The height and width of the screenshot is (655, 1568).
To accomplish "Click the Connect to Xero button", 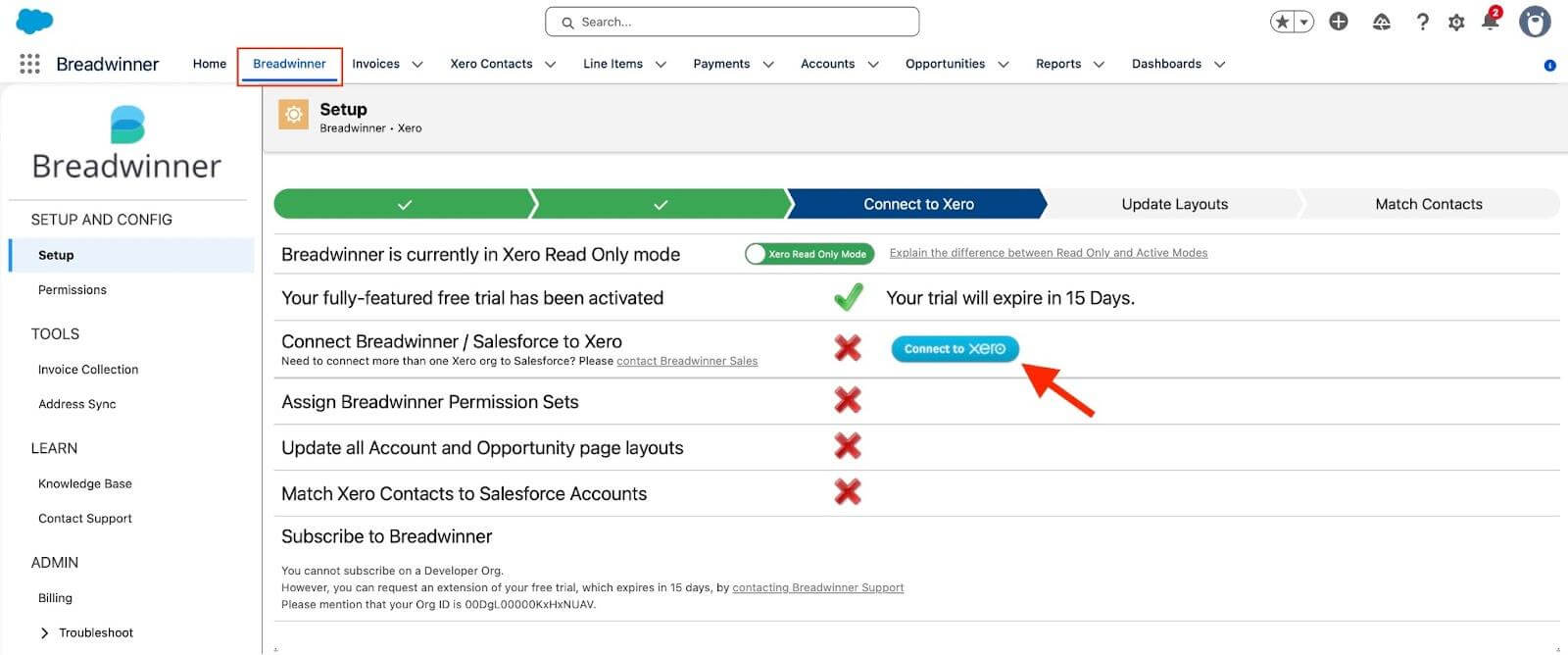I will coord(955,349).
